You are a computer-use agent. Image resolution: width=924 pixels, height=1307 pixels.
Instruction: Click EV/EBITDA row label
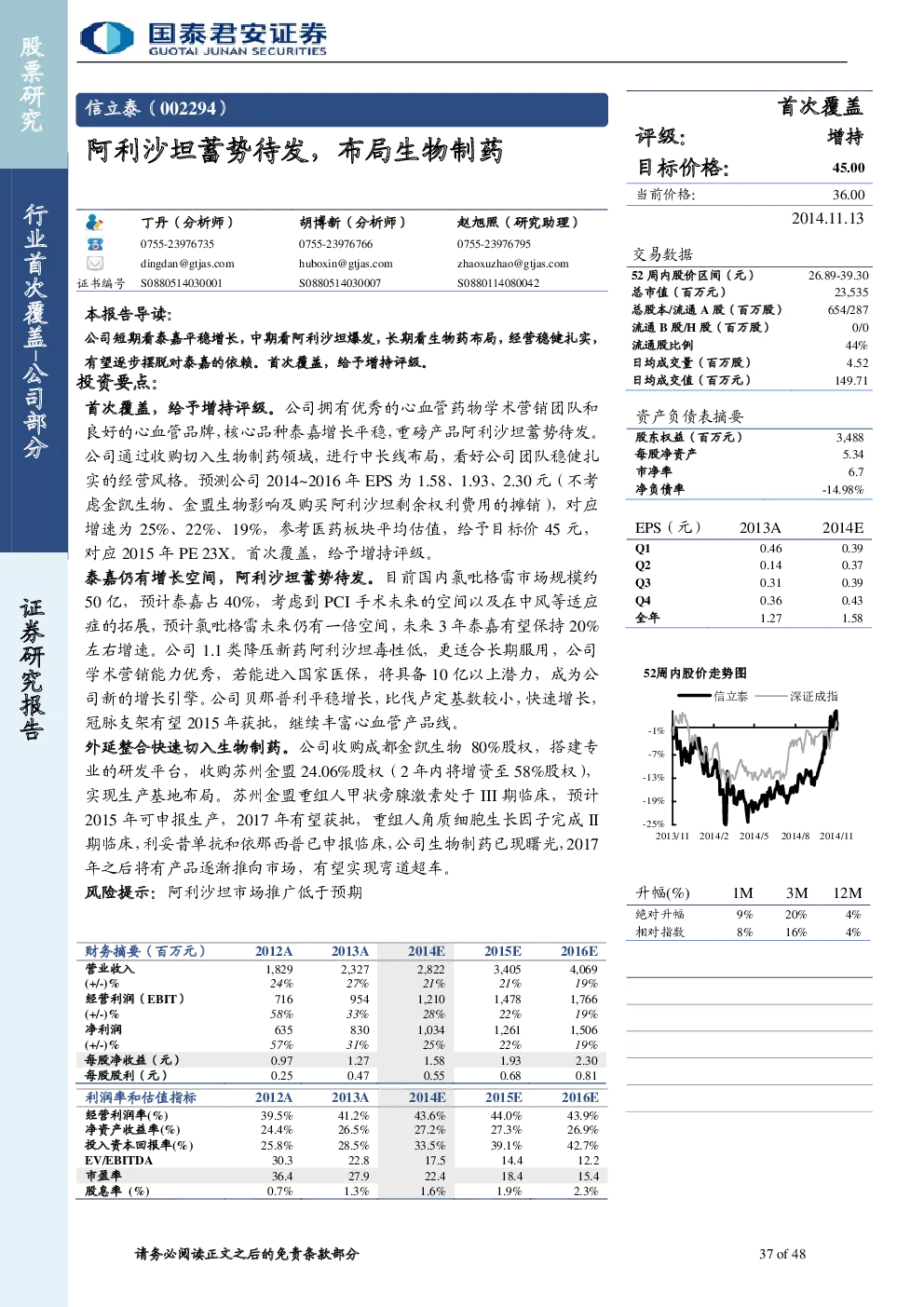[118, 1161]
